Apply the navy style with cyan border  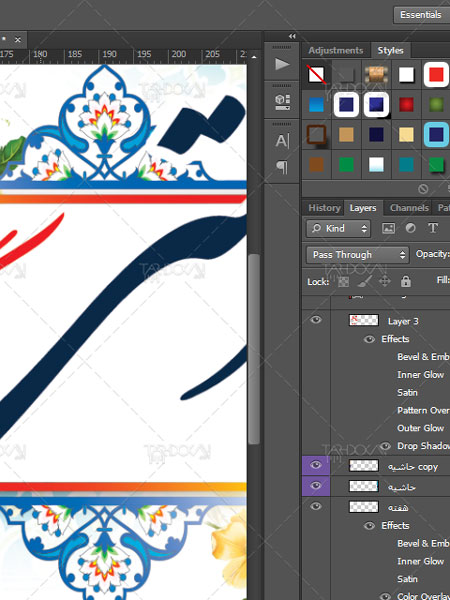click(x=436, y=135)
